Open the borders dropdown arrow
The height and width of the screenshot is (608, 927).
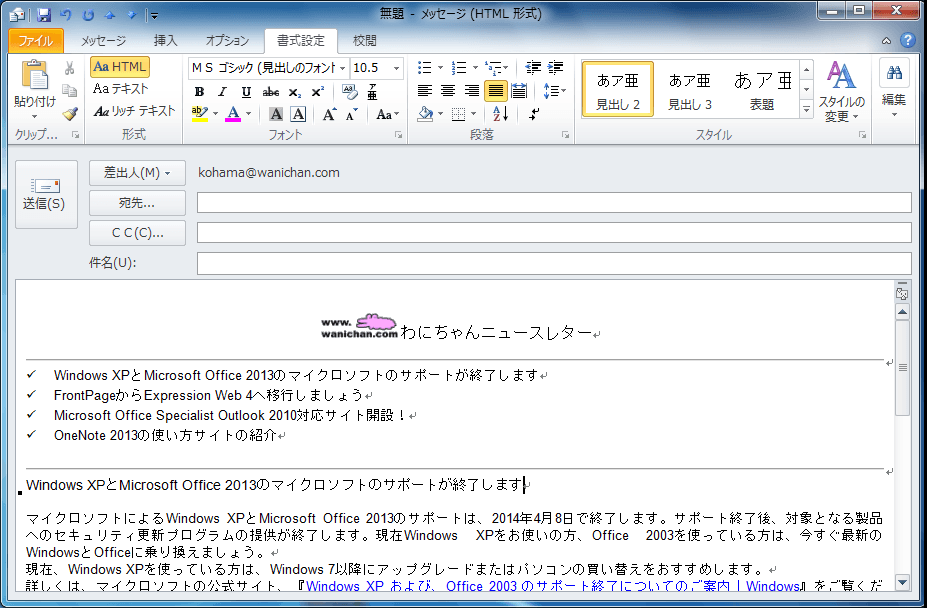pyautogui.click(x=474, y=114)
